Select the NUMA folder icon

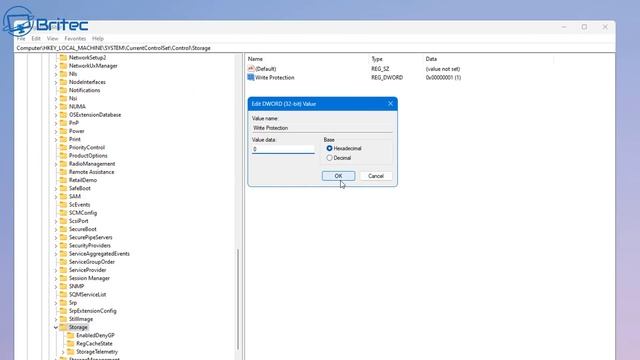63,107
